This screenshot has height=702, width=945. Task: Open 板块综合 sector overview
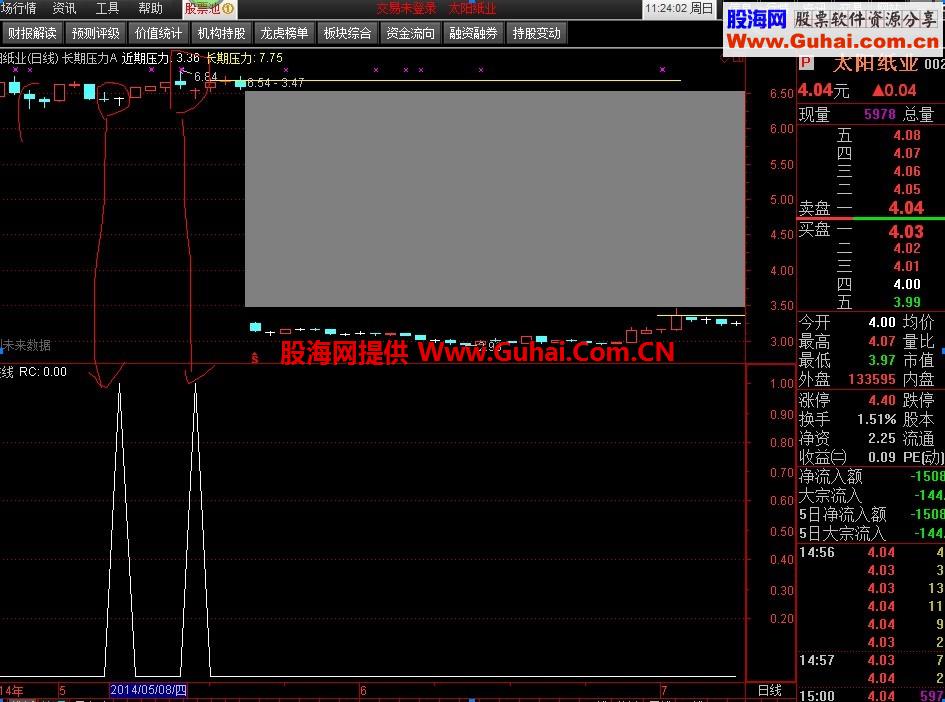[347, 33]
